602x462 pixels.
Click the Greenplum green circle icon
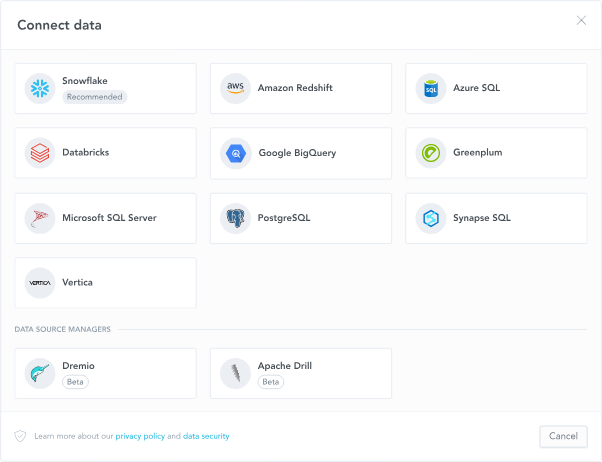coord(431,153)
